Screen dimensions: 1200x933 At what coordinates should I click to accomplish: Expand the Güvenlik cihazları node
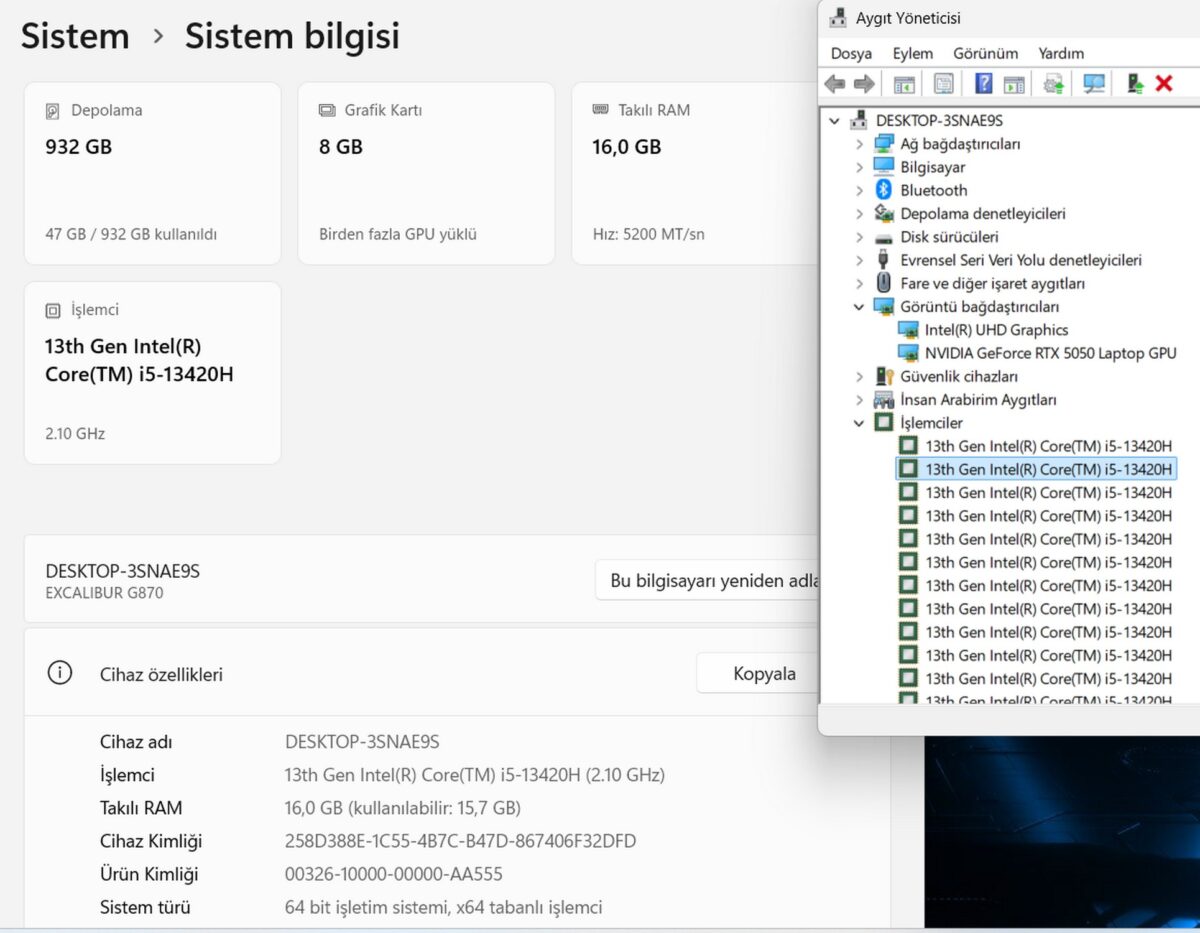tap(859, 376)
